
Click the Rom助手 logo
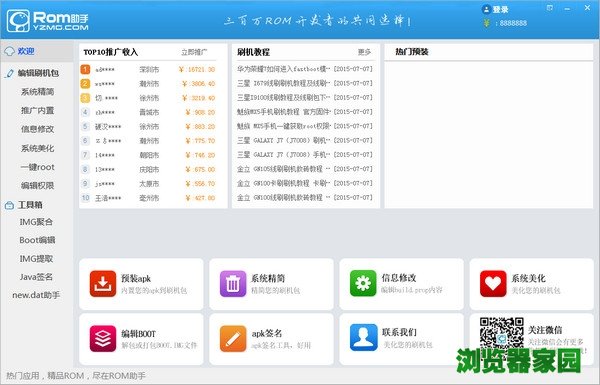[48, 20]
